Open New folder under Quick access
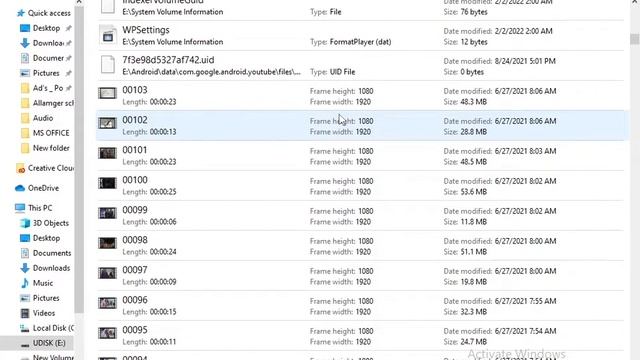Viewport: 640px width, 360px height. (51, 148)
